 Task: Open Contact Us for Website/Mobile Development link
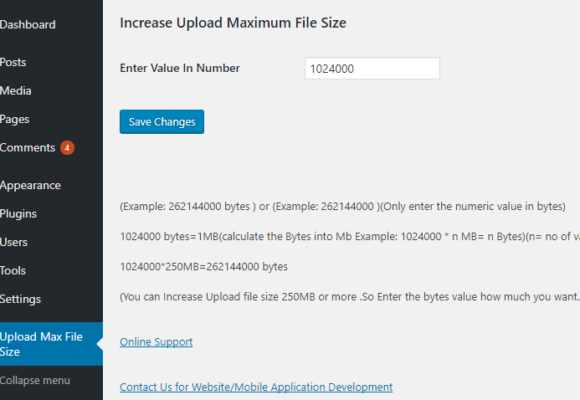256,387
